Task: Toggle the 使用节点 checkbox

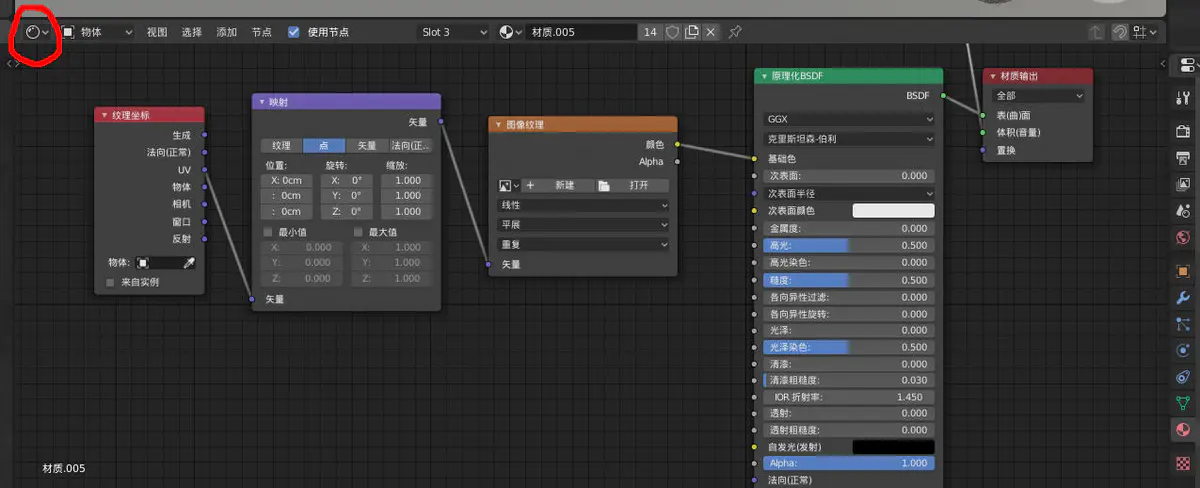Action: 293,32
